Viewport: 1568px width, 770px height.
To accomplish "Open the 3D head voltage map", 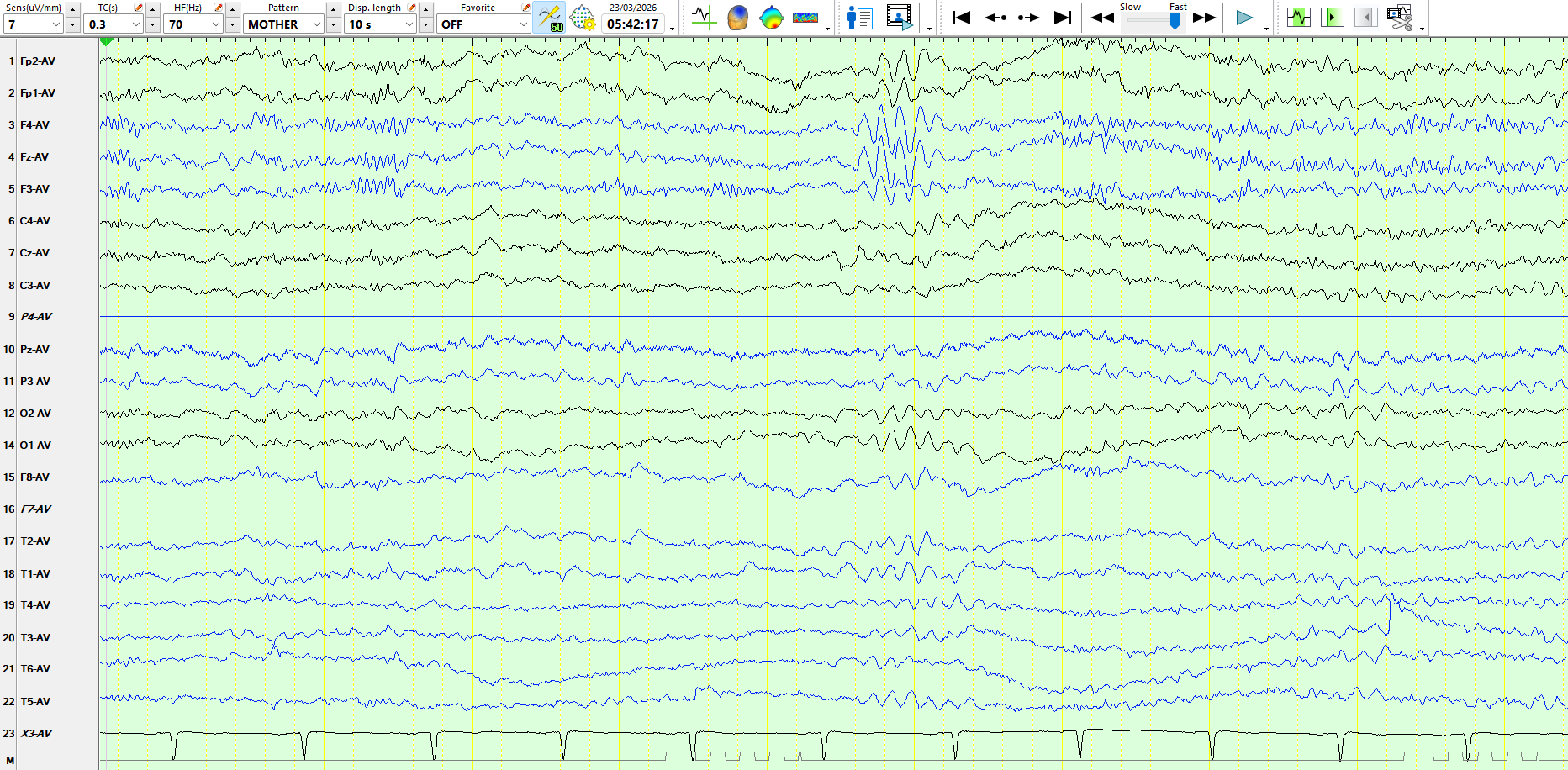I will point(737,18).
